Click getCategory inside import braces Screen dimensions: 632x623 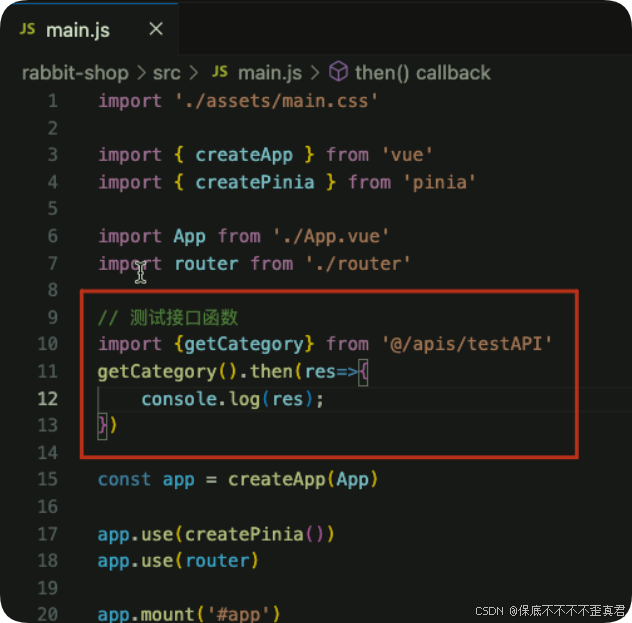pyautogui.click(x=244, y=344)
